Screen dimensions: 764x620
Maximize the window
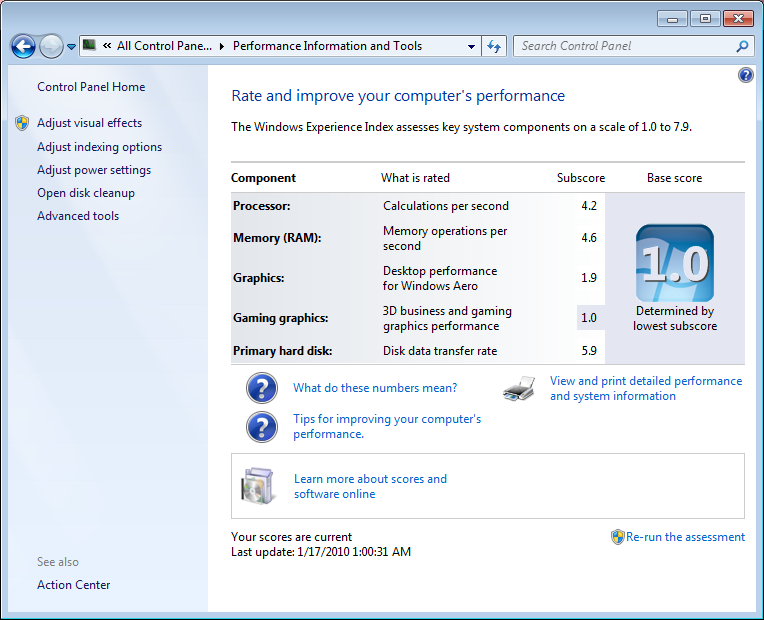coord(705,19)
